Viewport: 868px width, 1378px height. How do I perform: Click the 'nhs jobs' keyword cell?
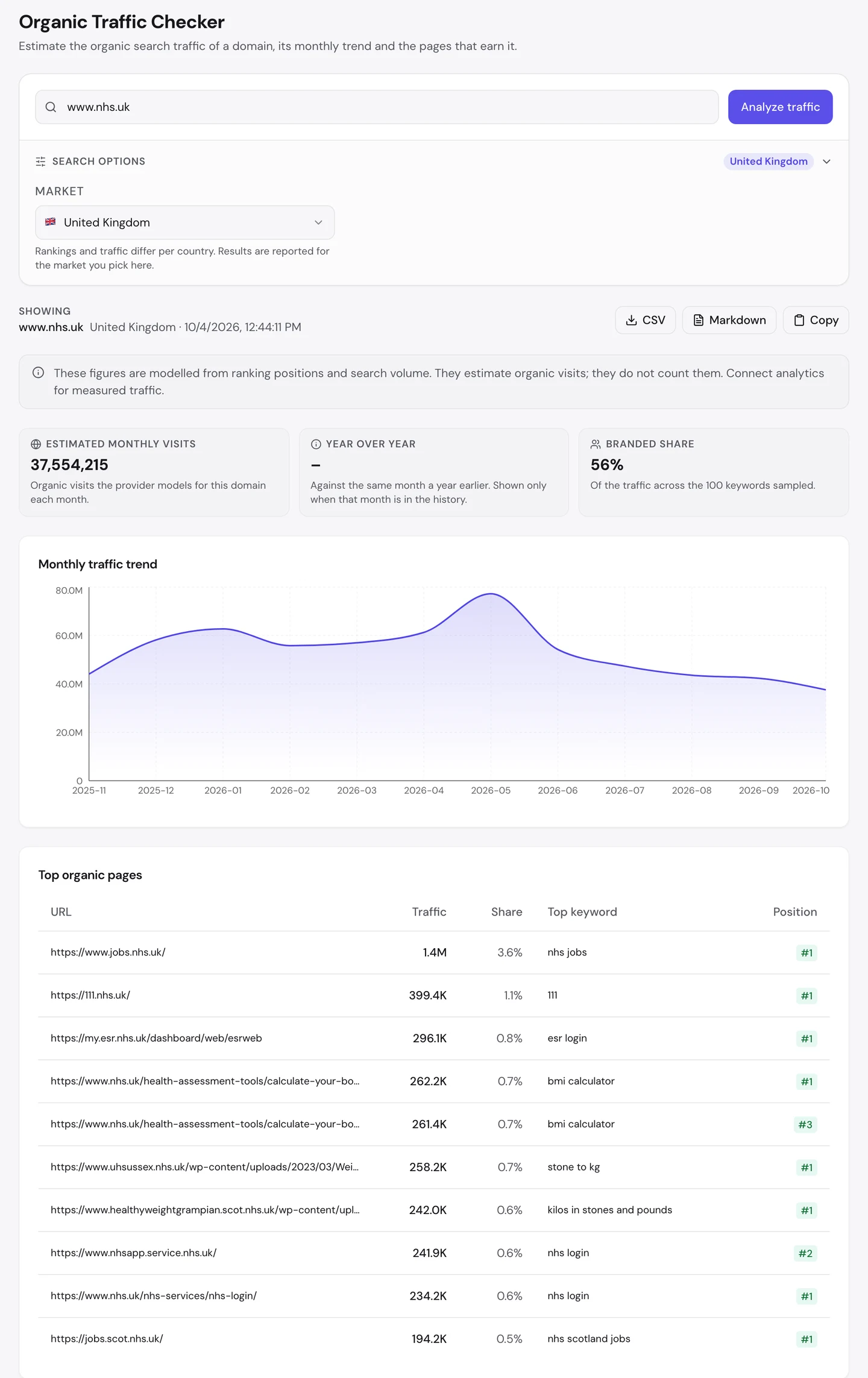567,952
